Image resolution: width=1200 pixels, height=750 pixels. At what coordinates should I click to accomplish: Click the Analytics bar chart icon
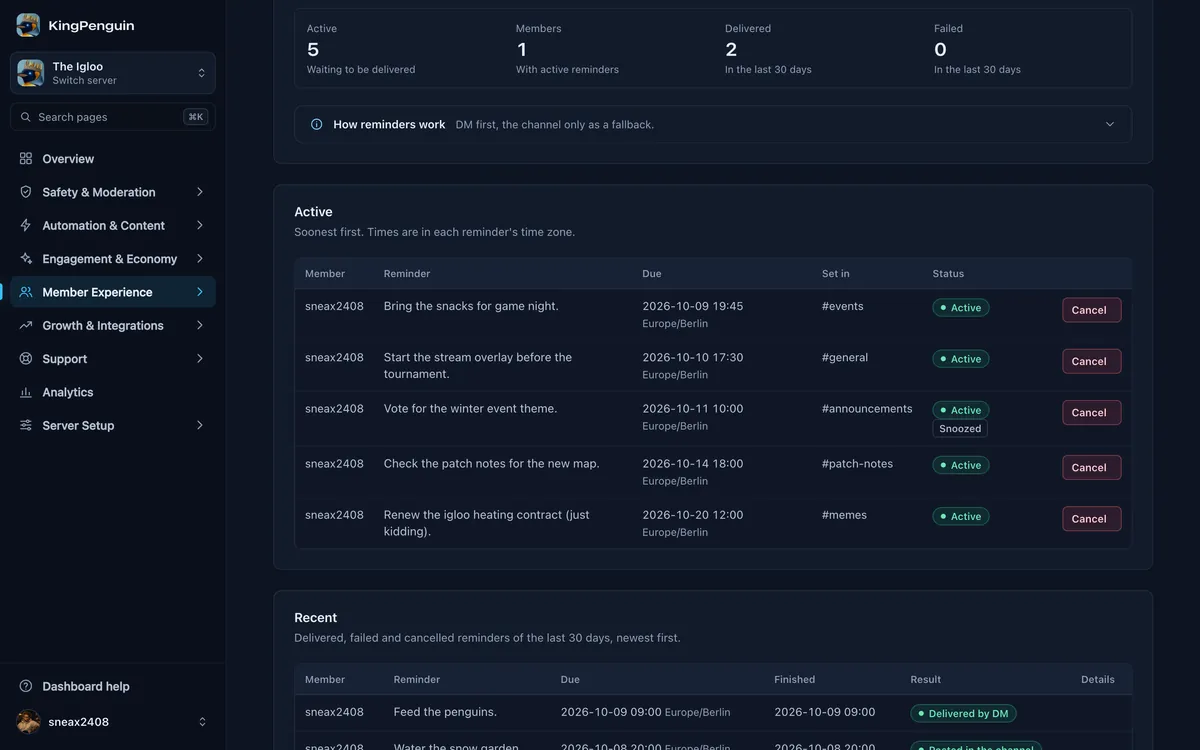[x=26, y=393]
